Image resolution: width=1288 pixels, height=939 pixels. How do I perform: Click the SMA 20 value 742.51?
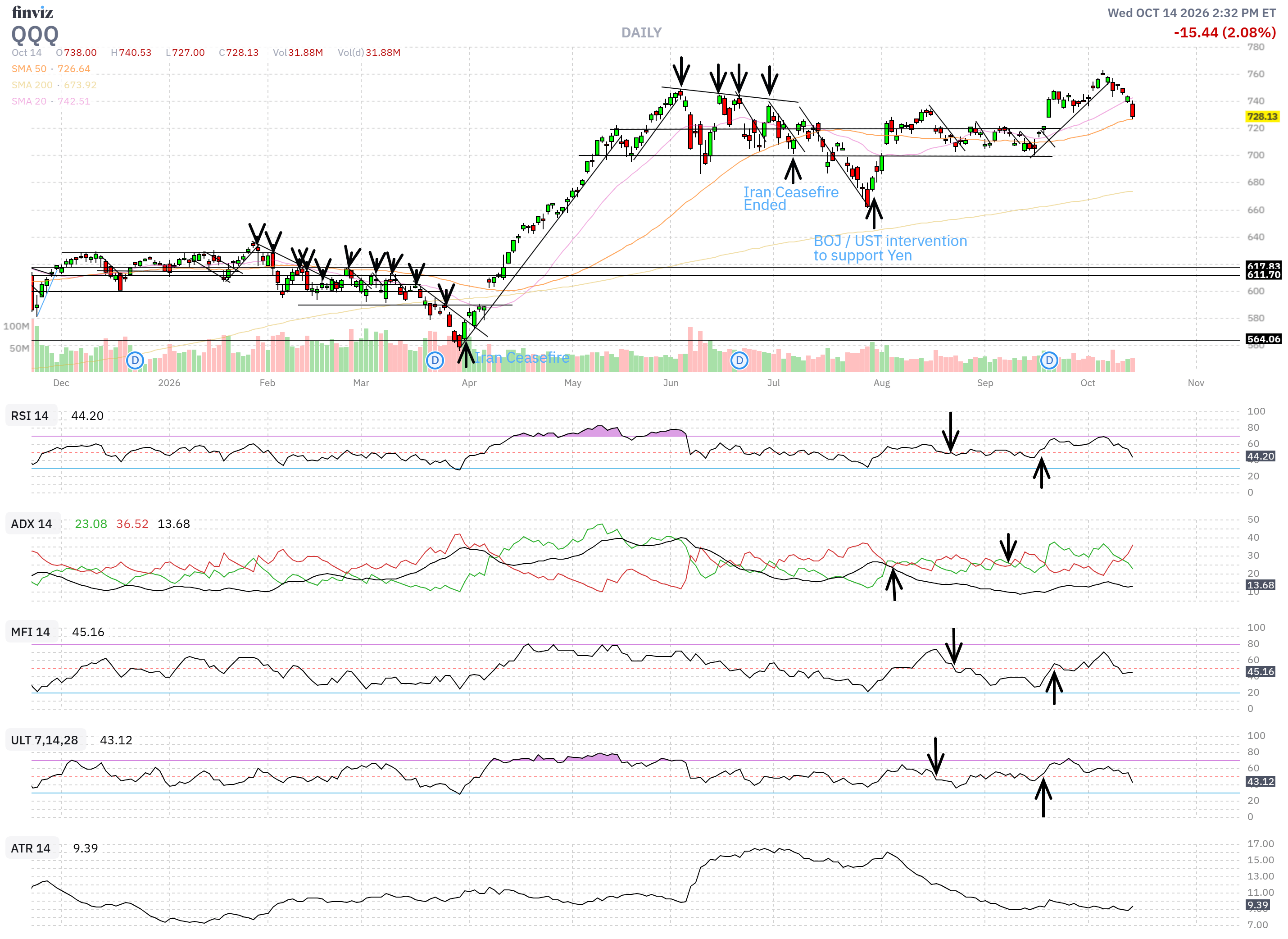click(x=74, y=101)
